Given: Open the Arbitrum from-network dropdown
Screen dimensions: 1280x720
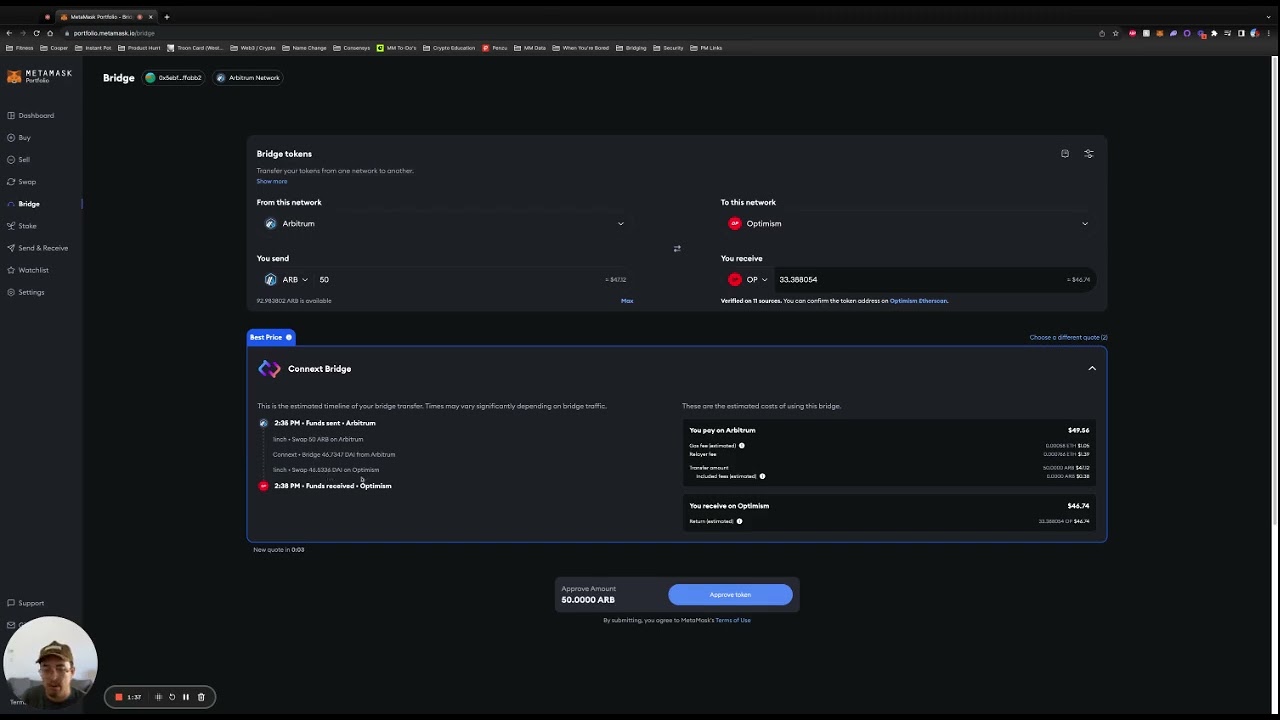Looking at the screenshot, I should [445, 223].
